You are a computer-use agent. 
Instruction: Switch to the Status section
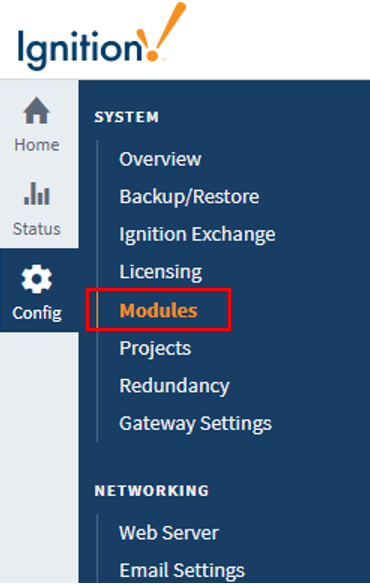(37, 229)
